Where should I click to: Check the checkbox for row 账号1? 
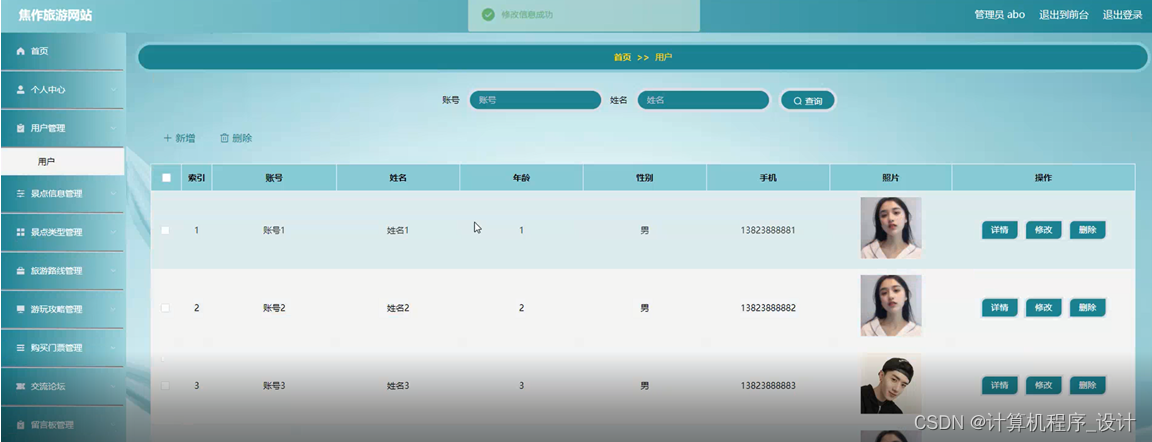[x=165, y=230]
